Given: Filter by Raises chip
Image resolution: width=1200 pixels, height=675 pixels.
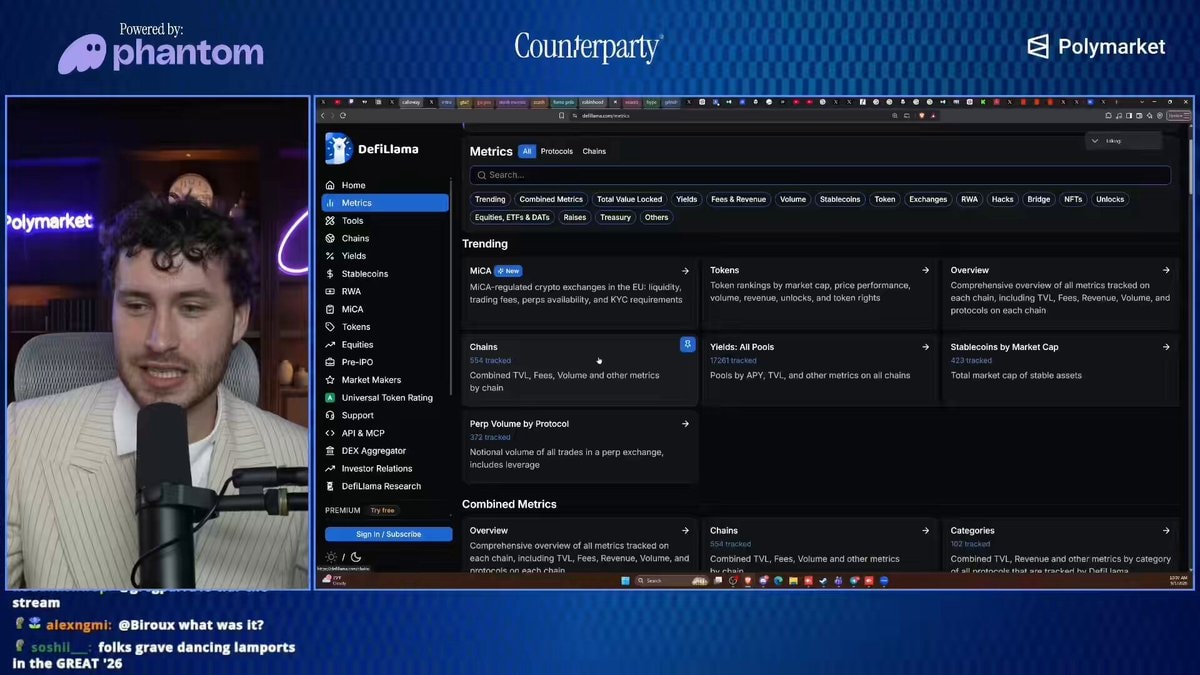Looking at the screenshot, I should coord(575,217).
